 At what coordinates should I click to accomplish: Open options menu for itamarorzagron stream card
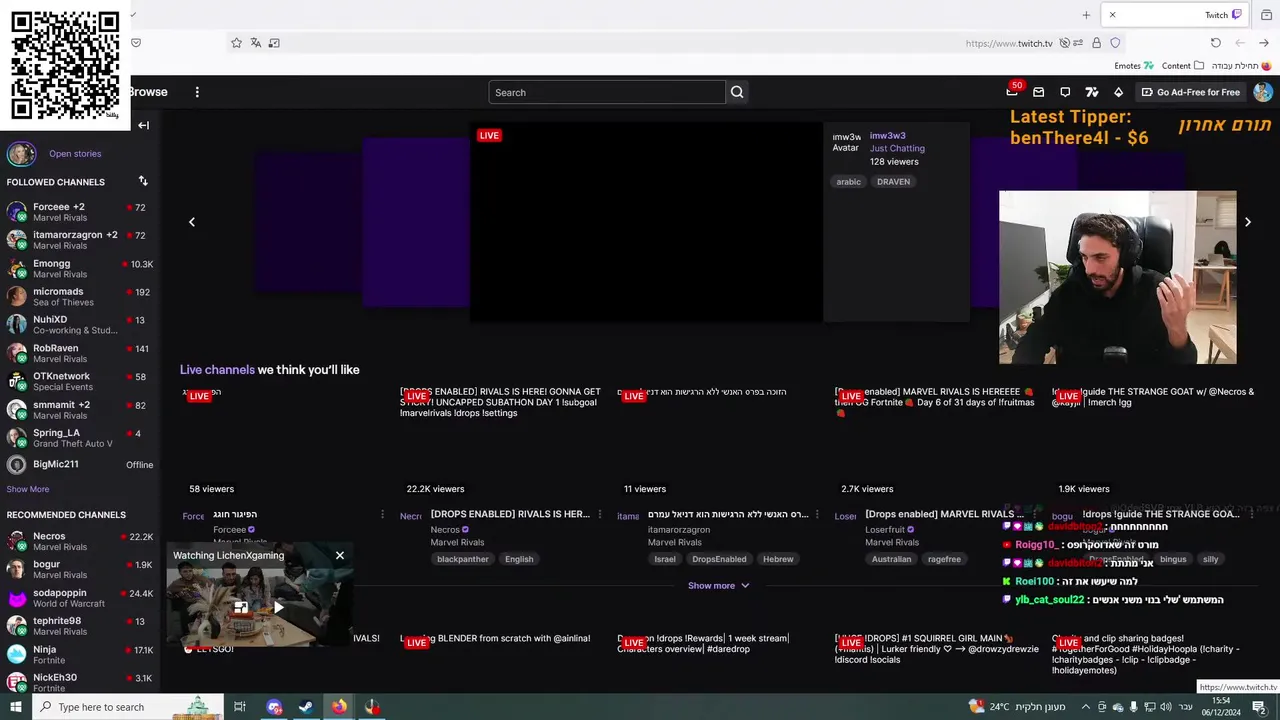816,514
